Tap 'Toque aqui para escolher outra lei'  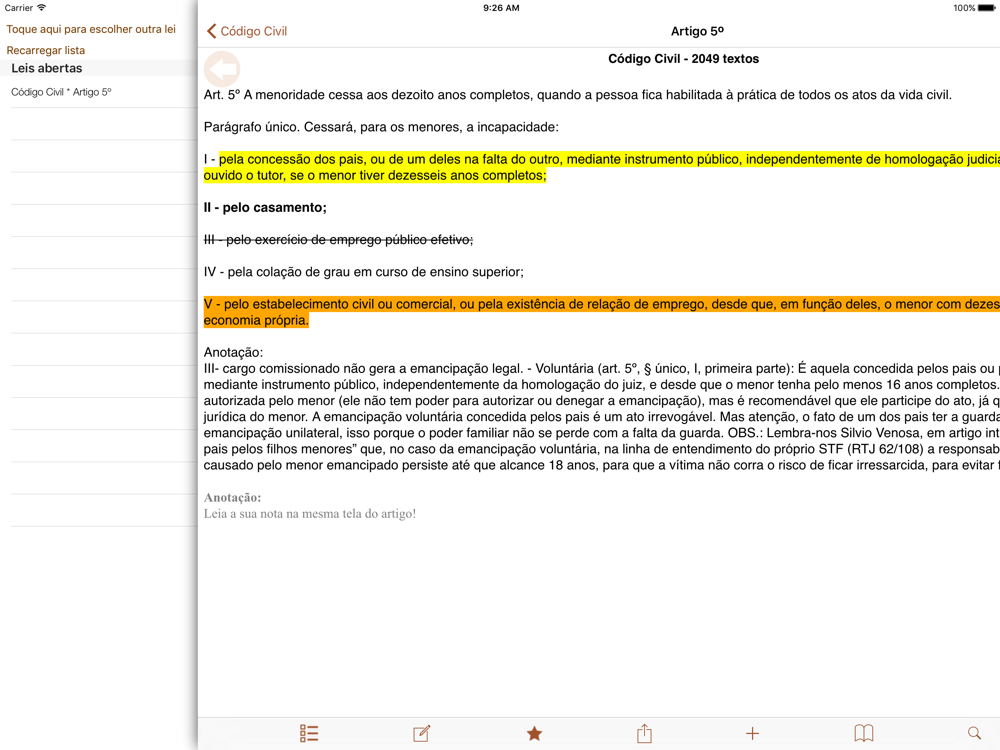[91, 29]
